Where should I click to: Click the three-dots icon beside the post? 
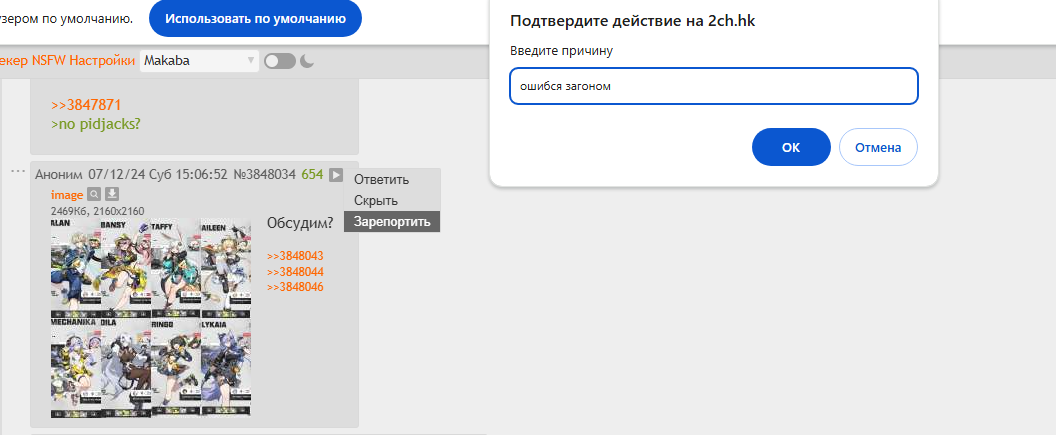point(18,172)
